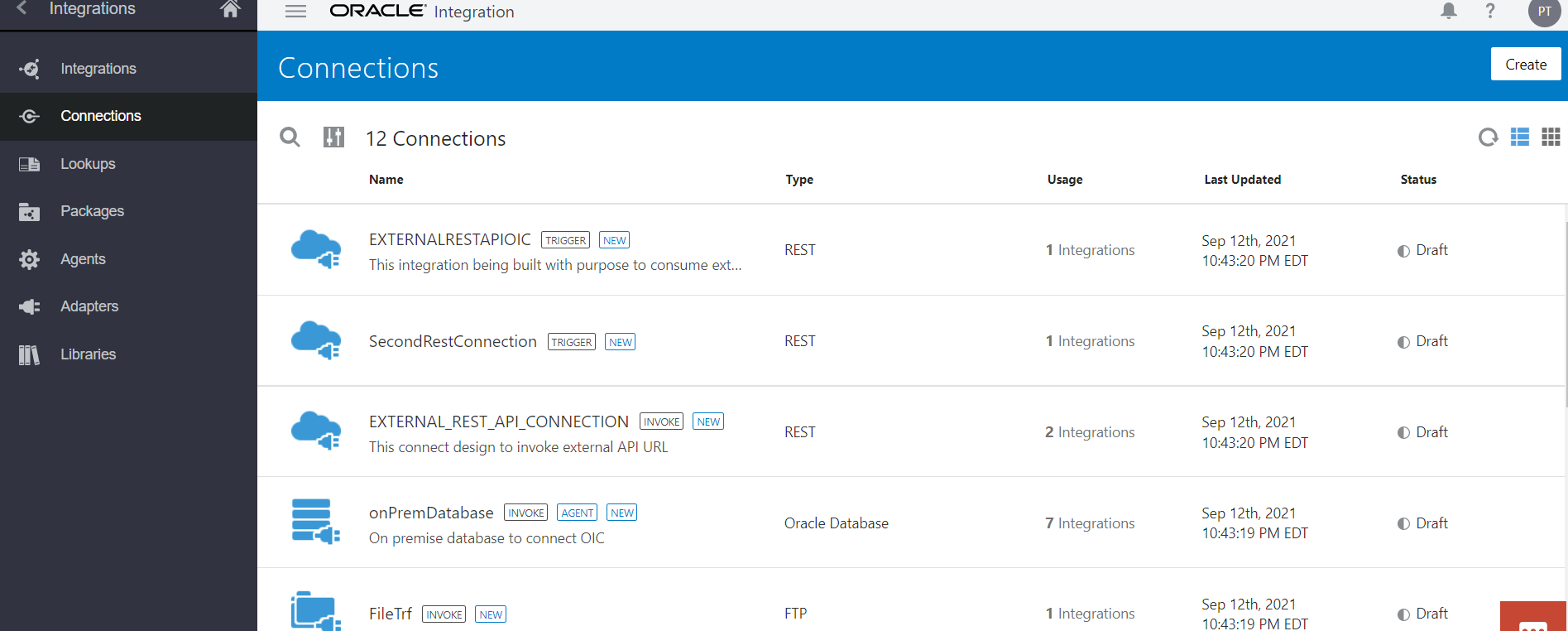Switch to grid view

(x=1551, y=137)
